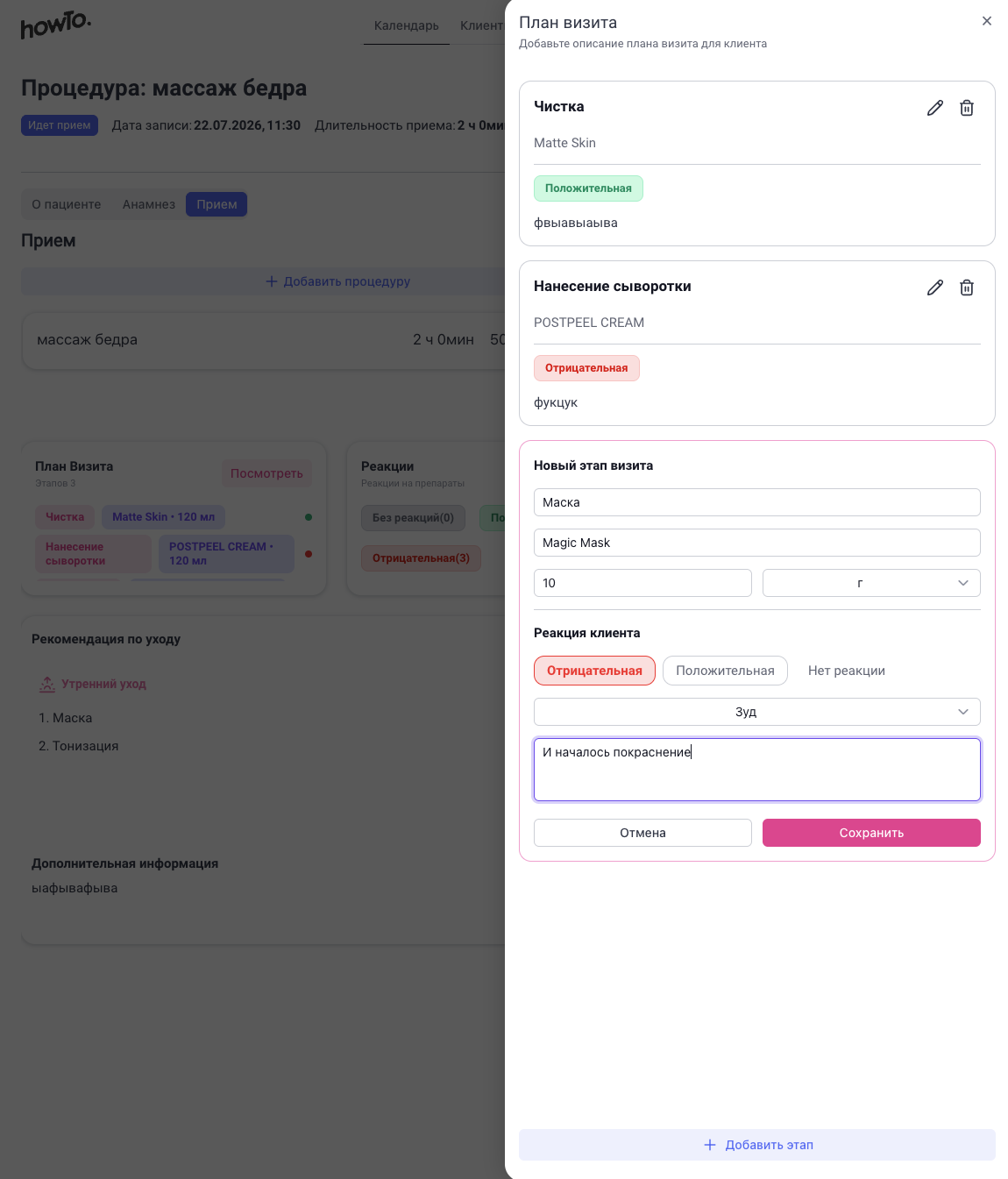The height and width of the screenshot is (1179, 1008).
Task: Cancel the new stage with Отмена
Action: 642,833
